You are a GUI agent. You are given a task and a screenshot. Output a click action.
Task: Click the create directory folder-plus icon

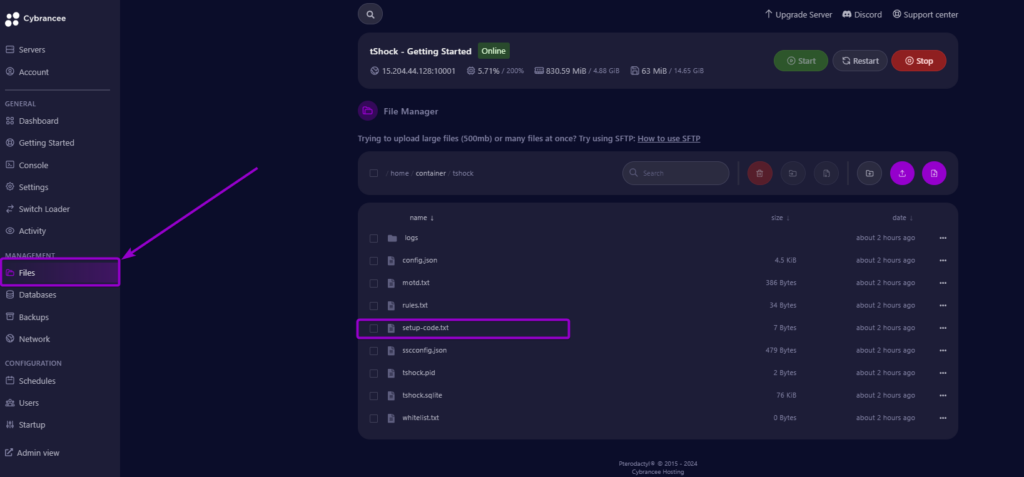pos(869,173)
